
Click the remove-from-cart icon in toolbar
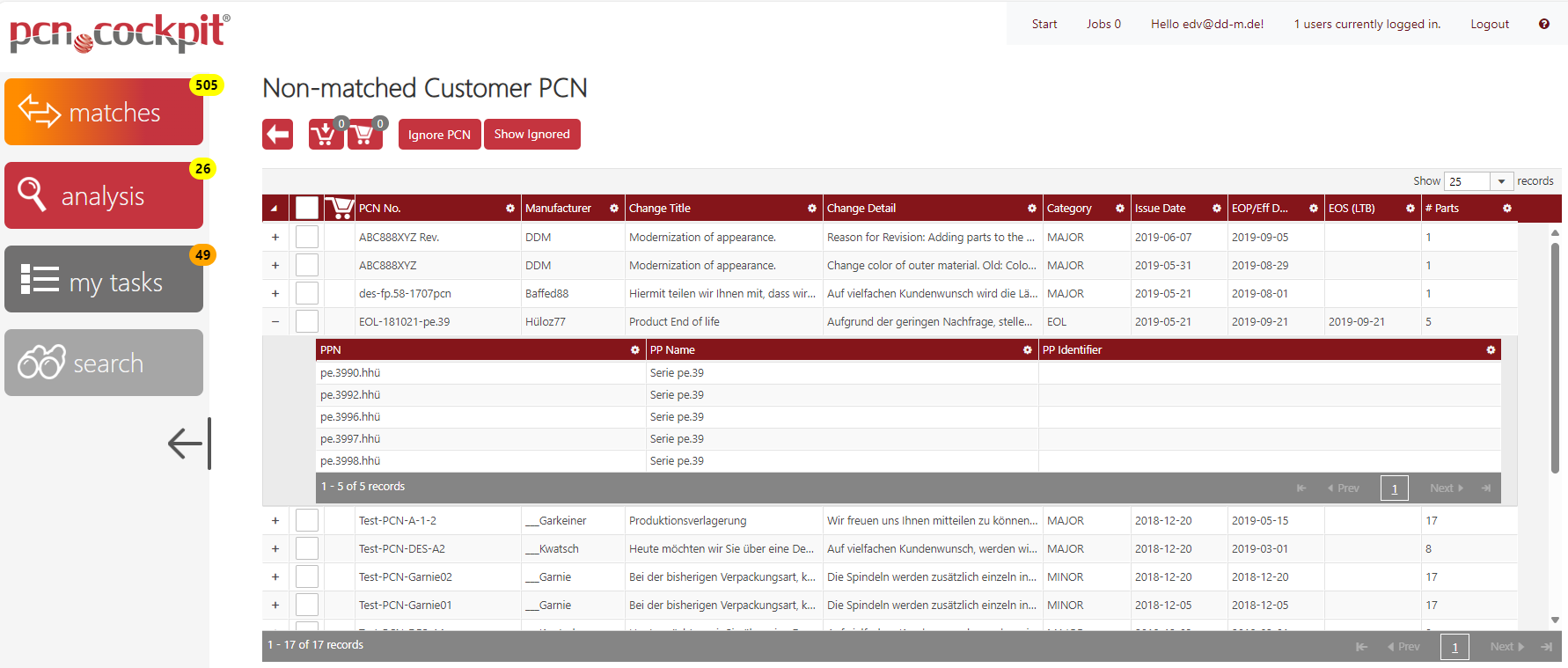pyautogui.click(x=363, y=135)
